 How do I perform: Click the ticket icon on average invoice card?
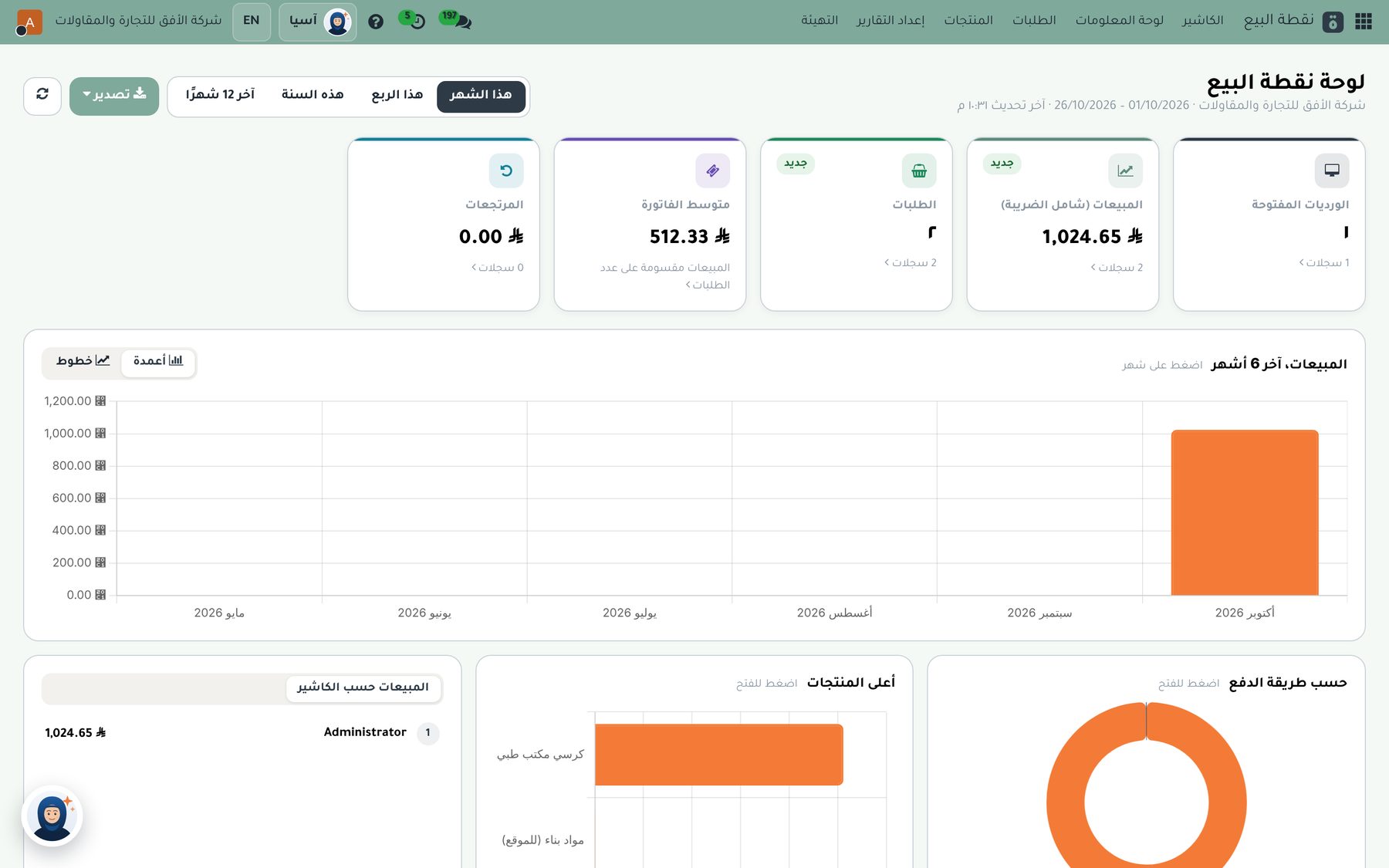[712, 171]
